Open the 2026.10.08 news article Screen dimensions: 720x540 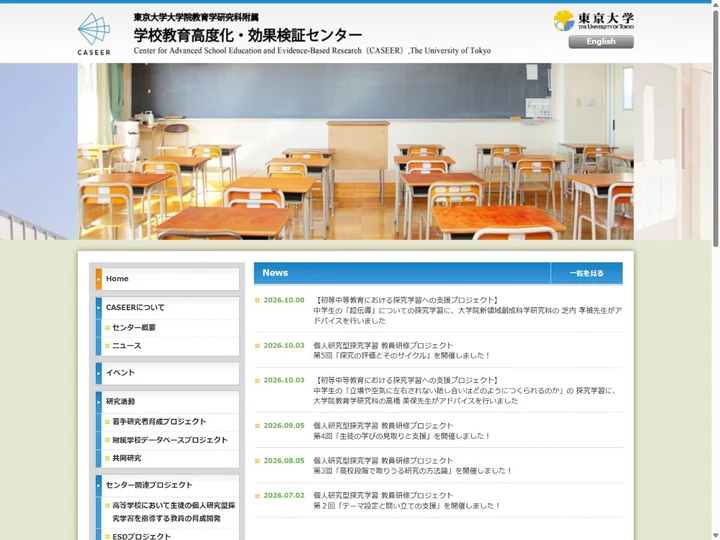pyautogui.click(x=467, y=310)
